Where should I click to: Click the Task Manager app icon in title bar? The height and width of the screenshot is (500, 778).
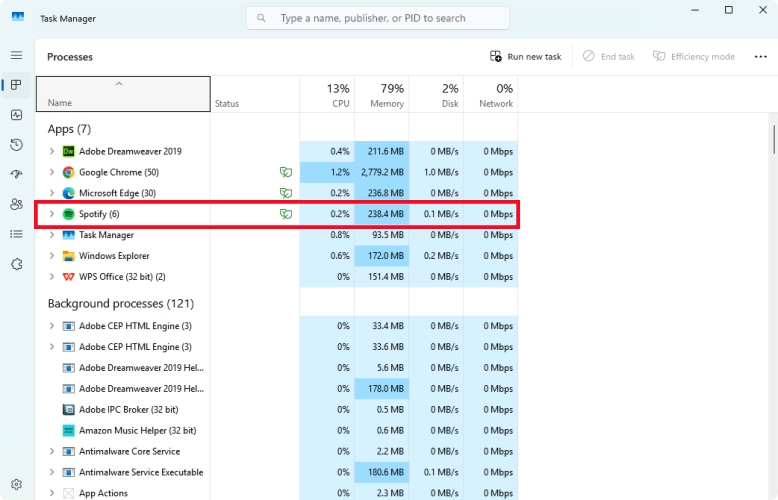coord(18,17)
